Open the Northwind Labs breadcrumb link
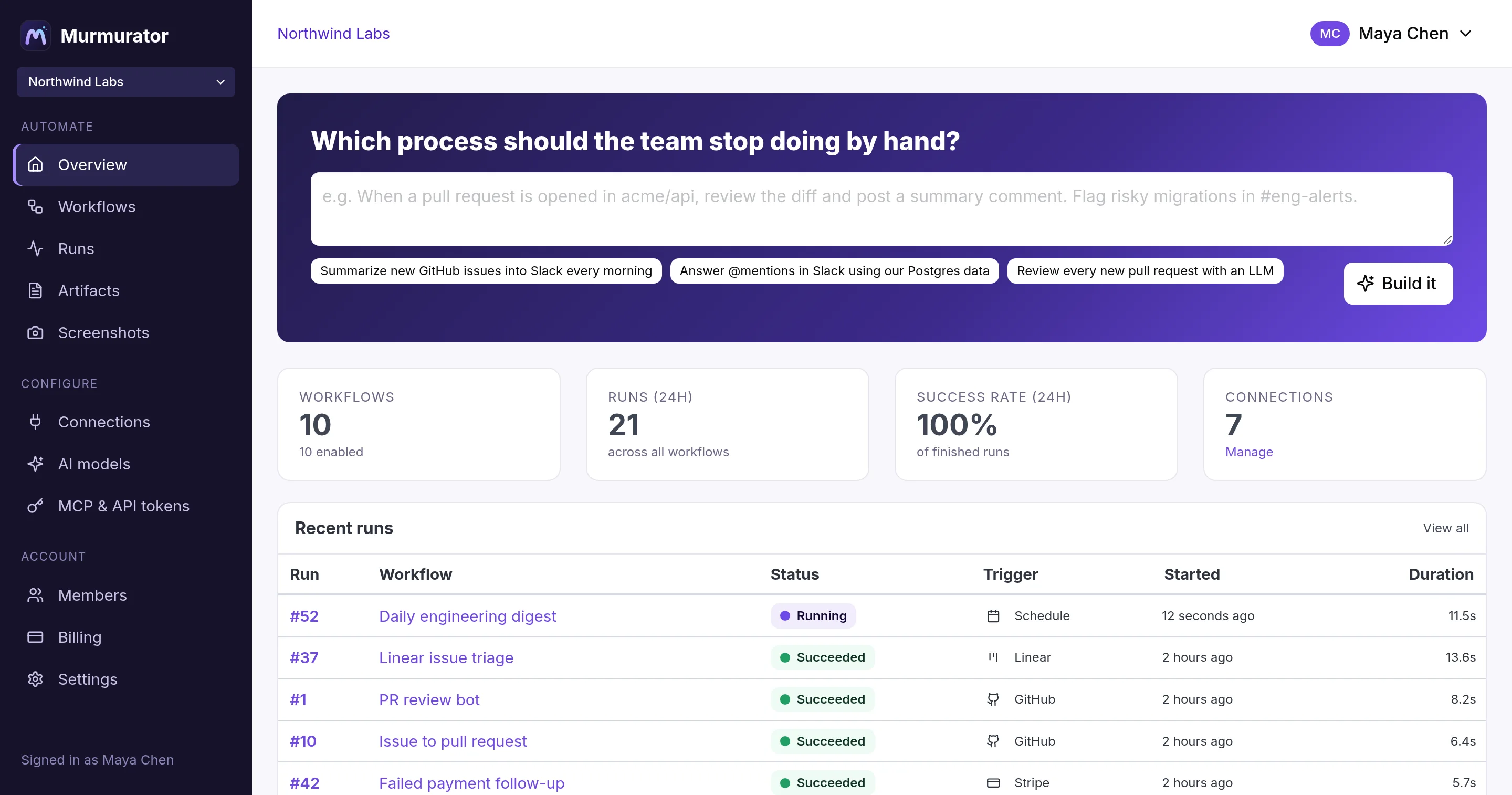Image resolution: width=1512 pixels, height=795 pixels. 333,34
